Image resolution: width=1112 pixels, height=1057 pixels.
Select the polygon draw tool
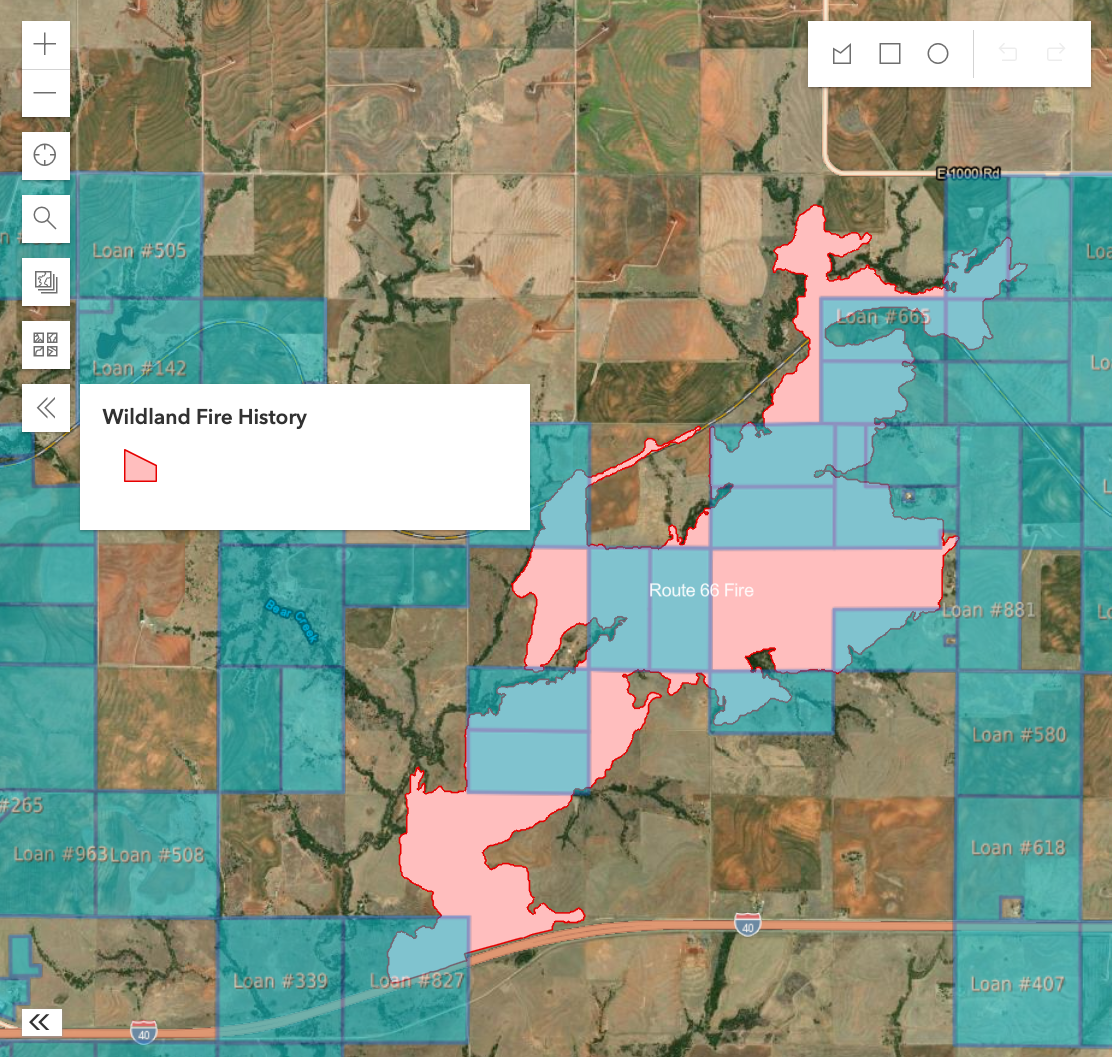[x=842, y=54]
